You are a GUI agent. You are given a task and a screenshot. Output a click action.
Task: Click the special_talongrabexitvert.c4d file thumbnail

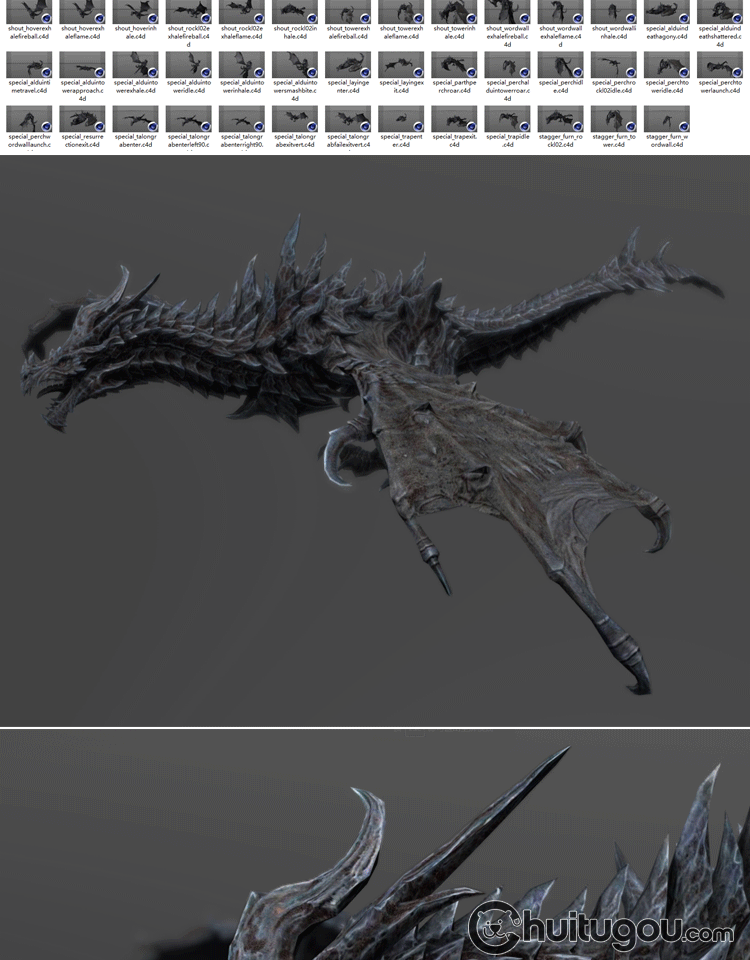[295, 119]
